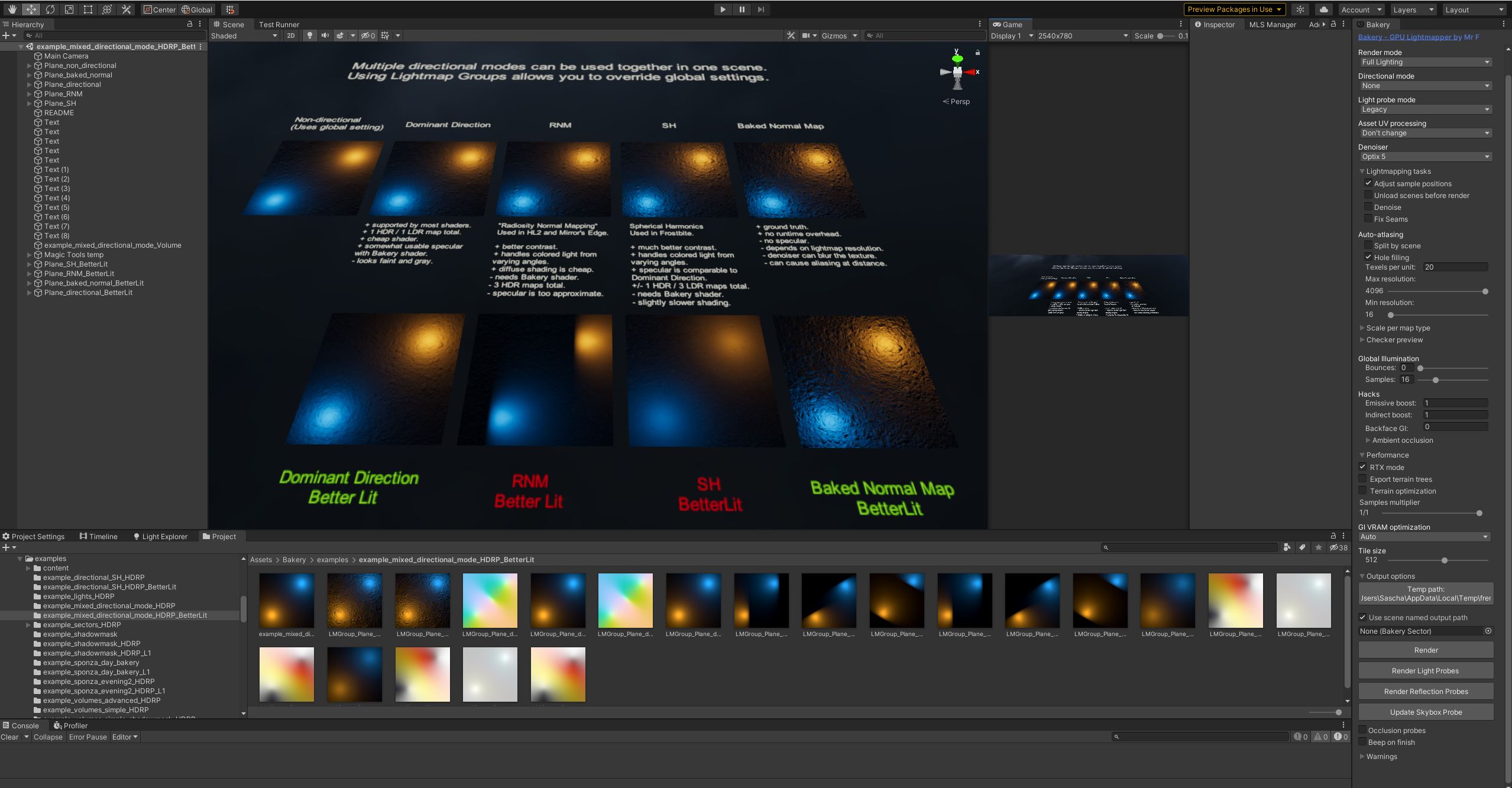This screenshot has width=1512, height=788.
Task: Select the Rotate tool
Action: coord(51,9)
